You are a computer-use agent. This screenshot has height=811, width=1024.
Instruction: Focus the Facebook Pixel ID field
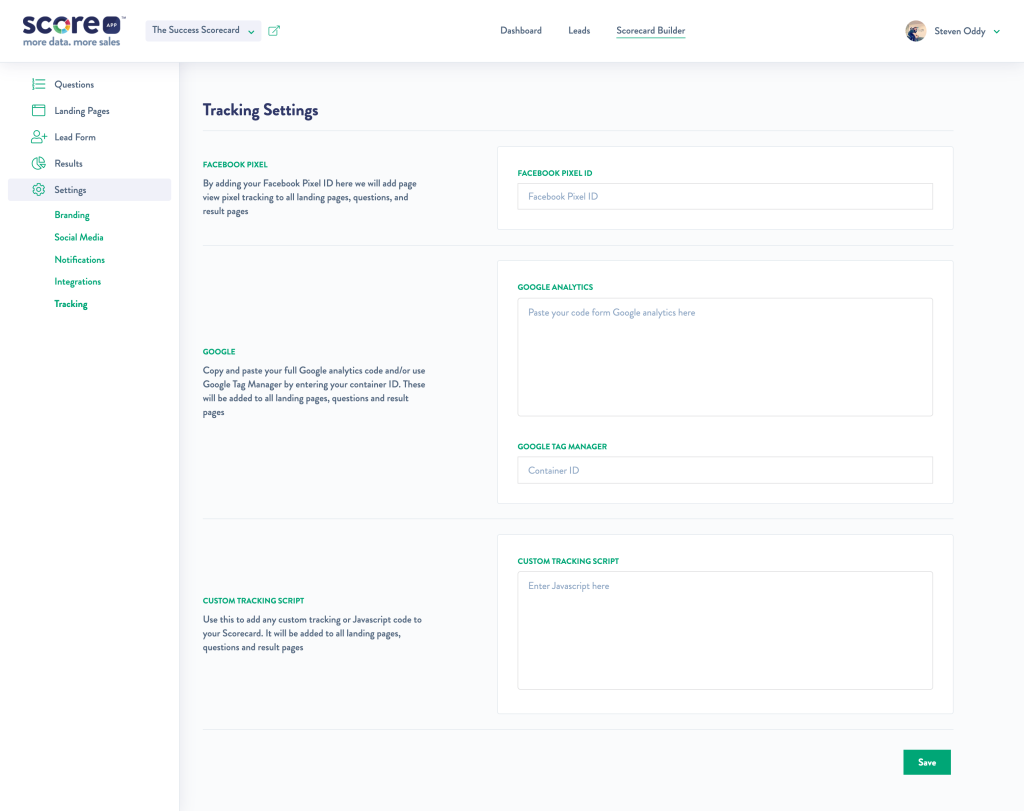(725, 196)
